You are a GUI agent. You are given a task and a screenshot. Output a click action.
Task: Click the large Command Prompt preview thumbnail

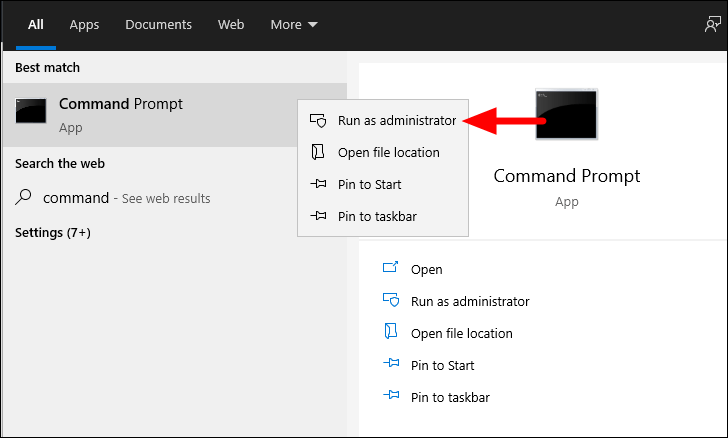[x=566, y=114]
